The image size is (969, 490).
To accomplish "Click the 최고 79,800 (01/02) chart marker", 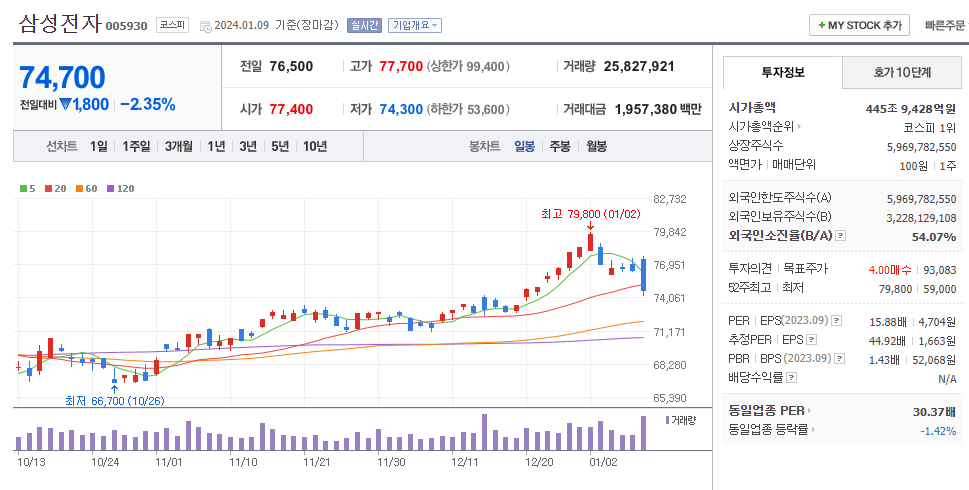I will point(591,214).
